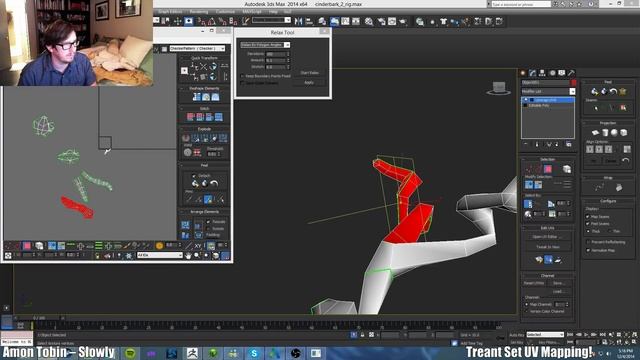Select Thick display radio button
This screenshot has width=640, height=360.
pos(588,231)
